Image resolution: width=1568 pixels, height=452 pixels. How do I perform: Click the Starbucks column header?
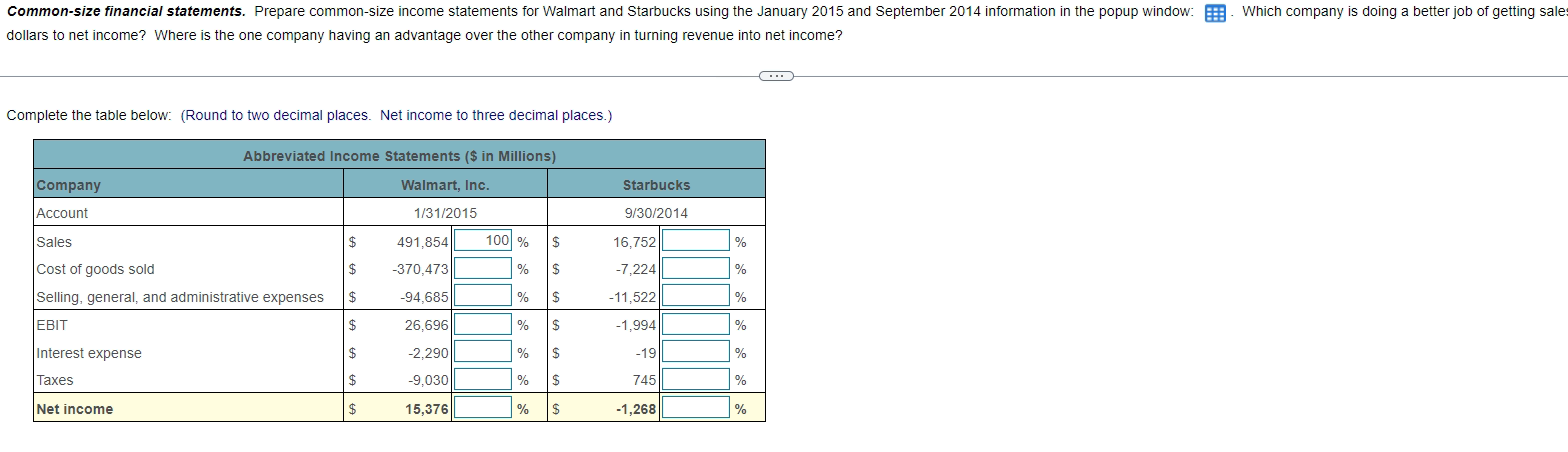(656, 185)
